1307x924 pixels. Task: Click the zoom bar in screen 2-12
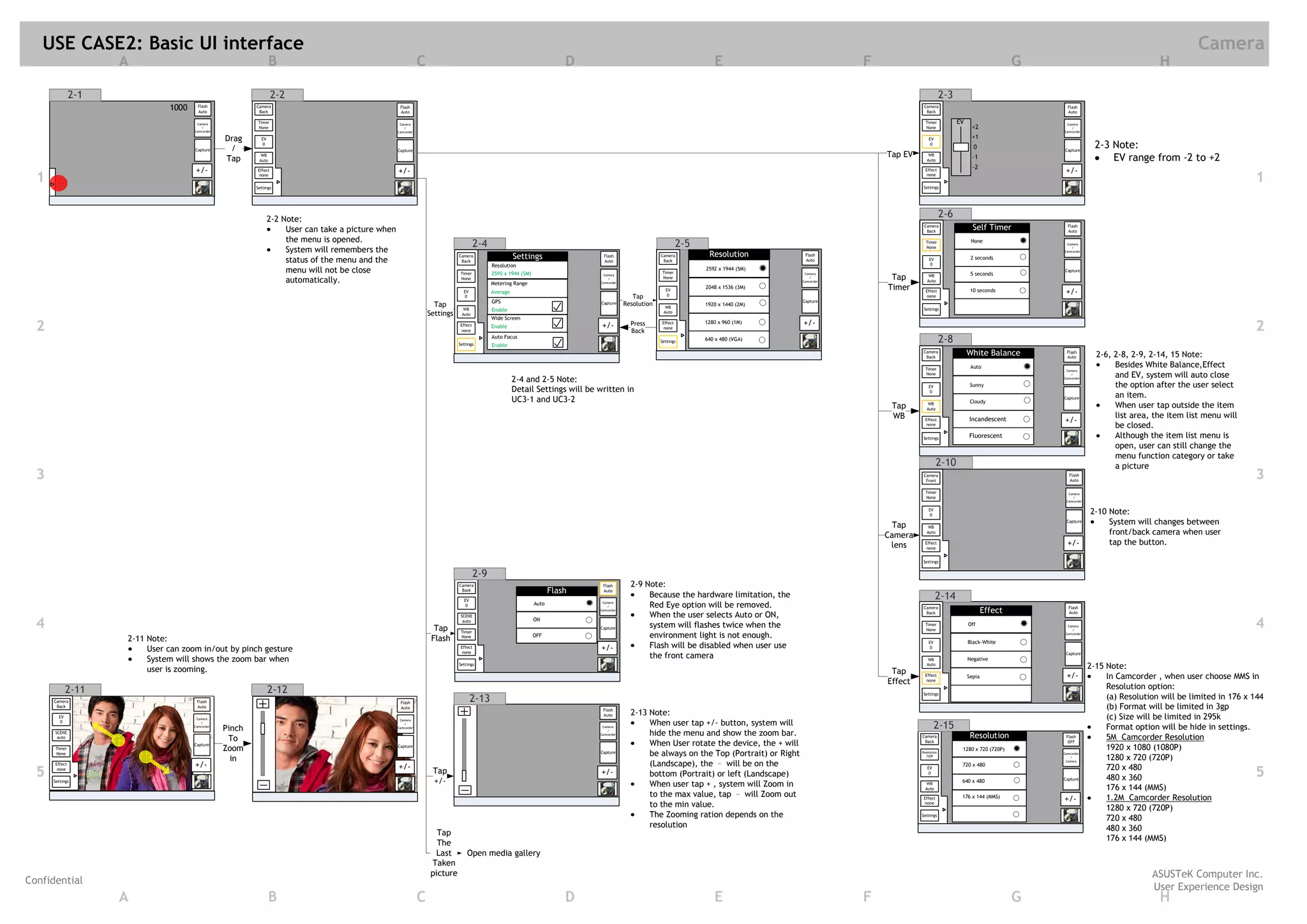(262, 745)
